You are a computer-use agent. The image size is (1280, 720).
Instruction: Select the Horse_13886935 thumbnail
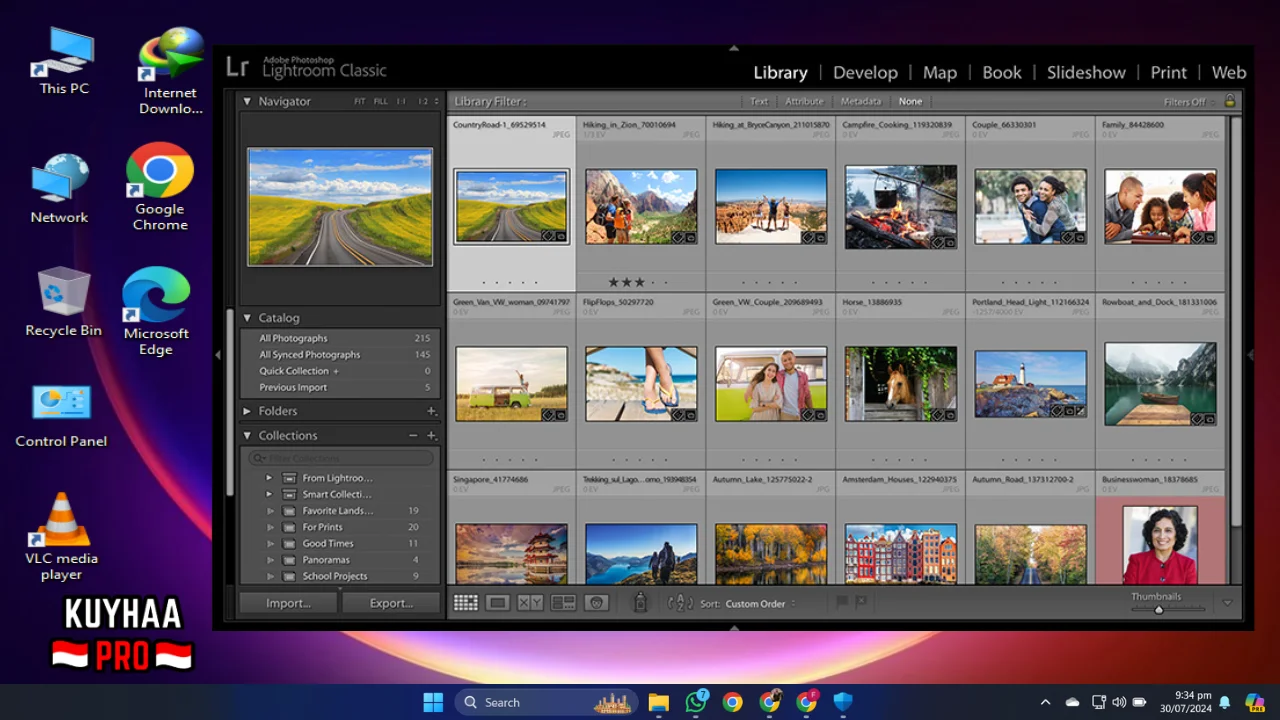pos(900,384)
